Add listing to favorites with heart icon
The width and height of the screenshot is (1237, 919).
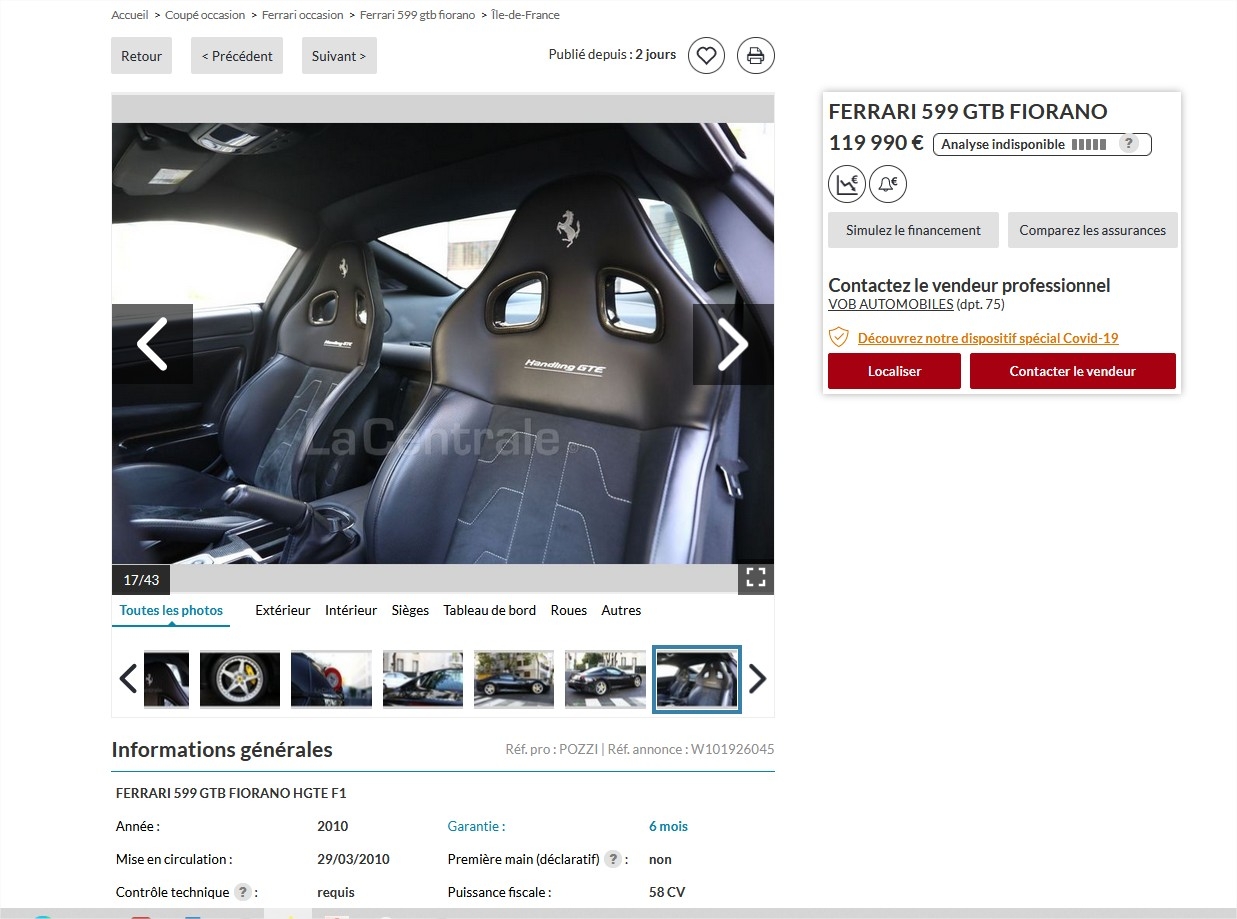(x=706, y=56)
